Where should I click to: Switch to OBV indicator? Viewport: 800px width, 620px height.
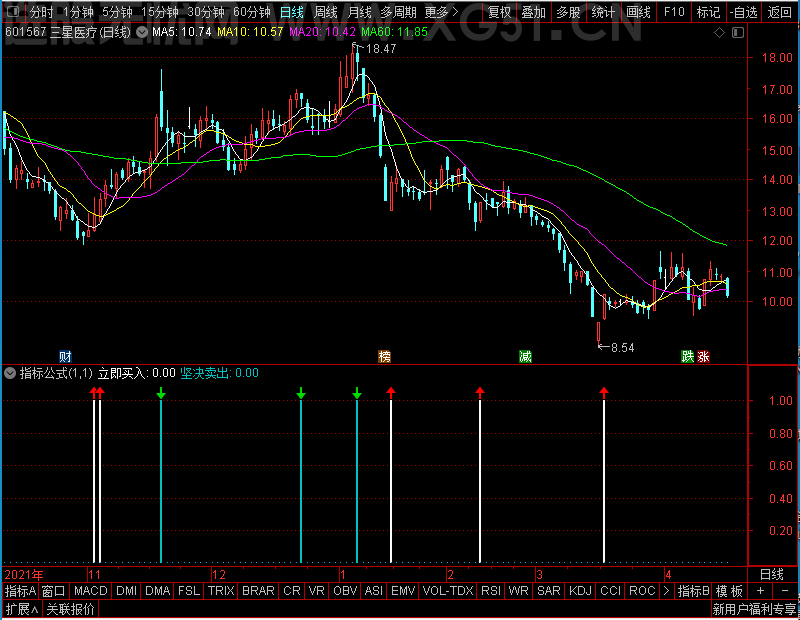345,591
